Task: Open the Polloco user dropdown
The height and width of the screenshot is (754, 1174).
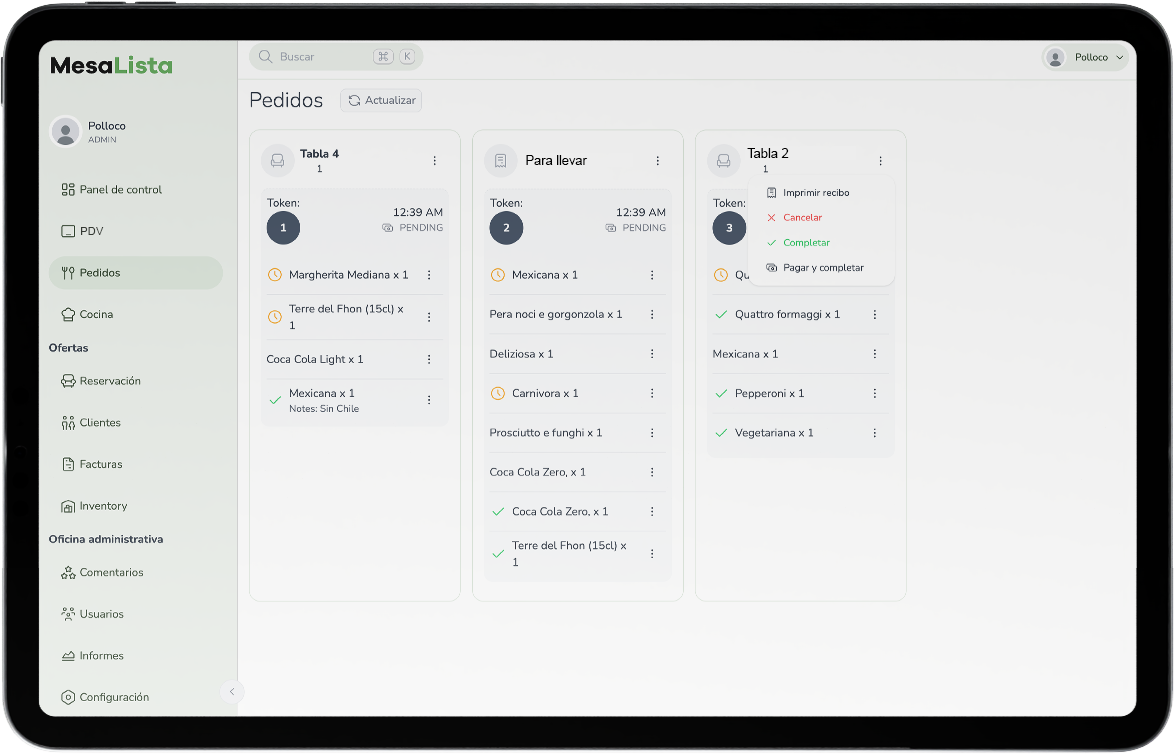Action: point(1085,58)
